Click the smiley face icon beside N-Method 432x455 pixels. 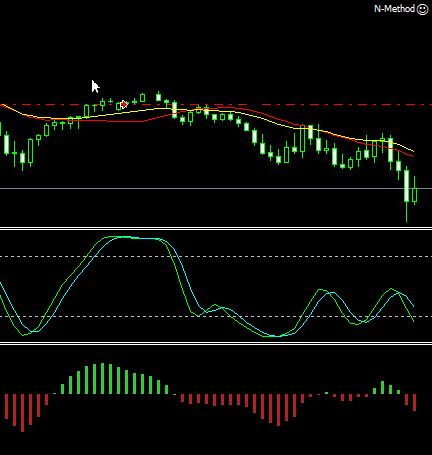(422, 9)
